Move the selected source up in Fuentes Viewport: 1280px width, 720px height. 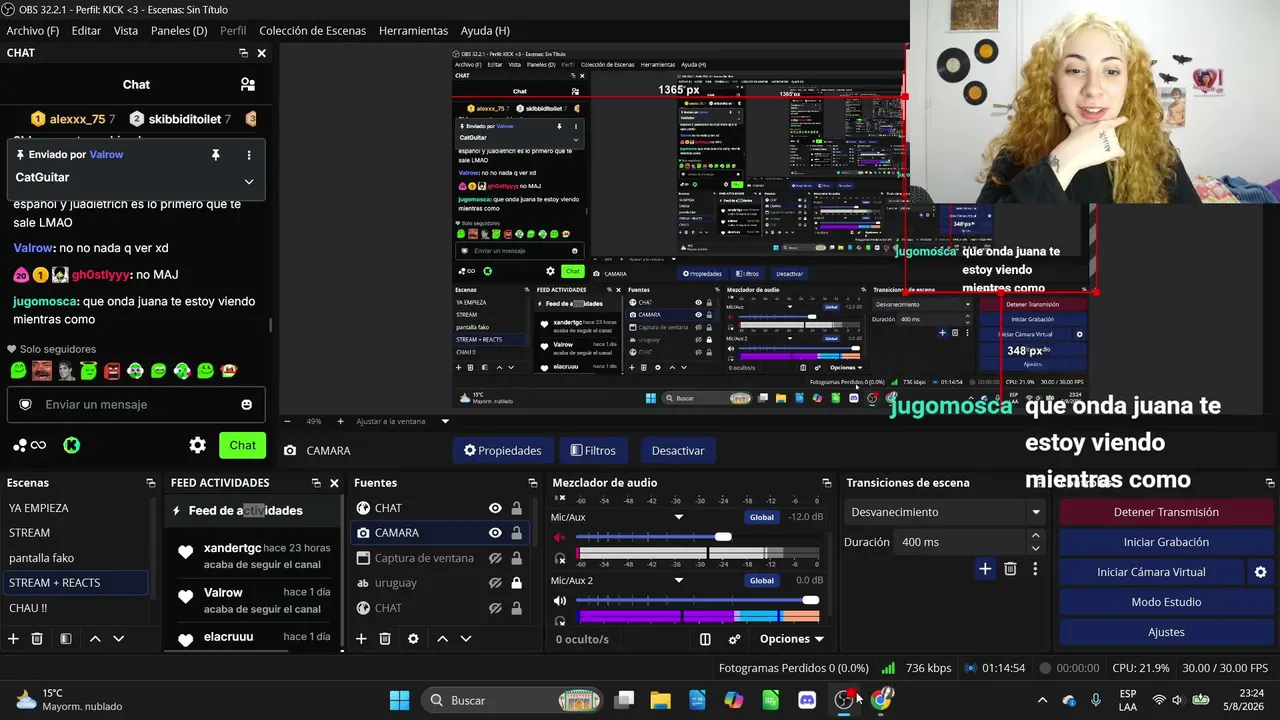click(442, 639)
